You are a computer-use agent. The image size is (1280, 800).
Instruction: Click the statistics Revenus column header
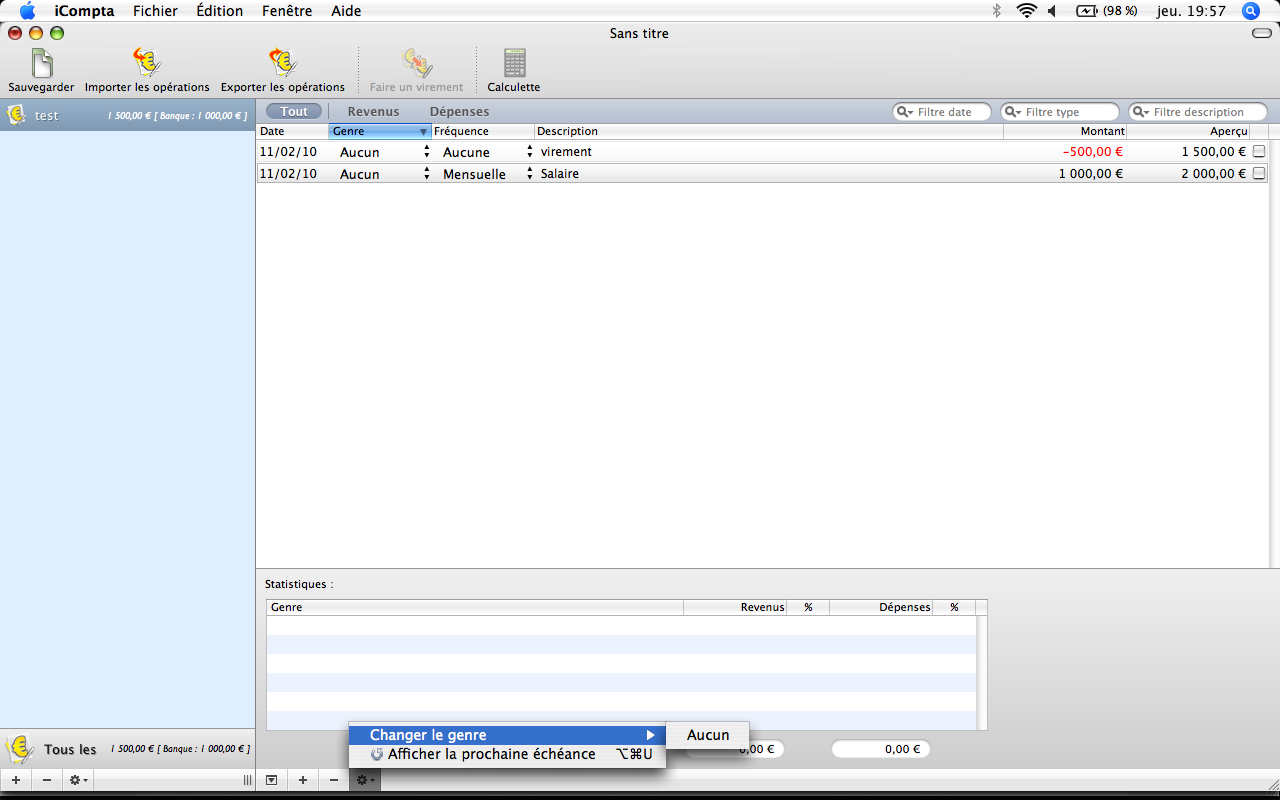point(735,607)
